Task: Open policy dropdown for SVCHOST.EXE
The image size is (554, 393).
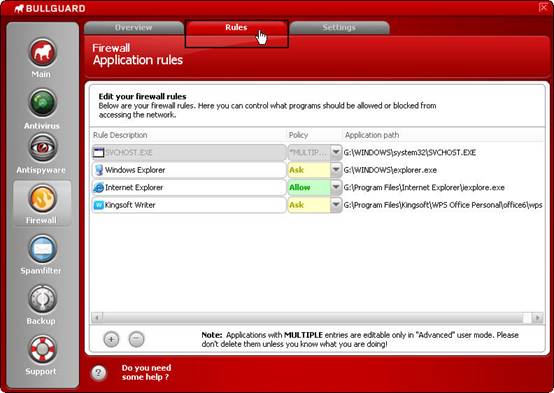Action: click(336, 152)
